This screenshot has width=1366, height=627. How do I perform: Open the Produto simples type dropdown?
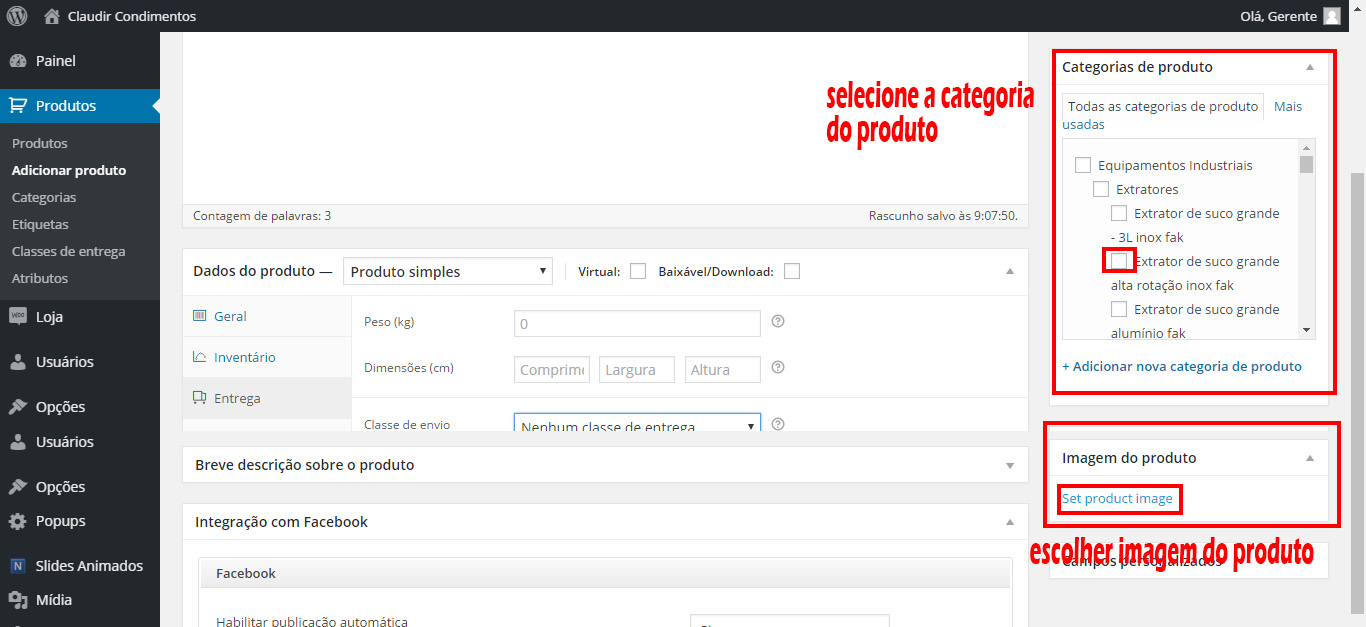447,271
